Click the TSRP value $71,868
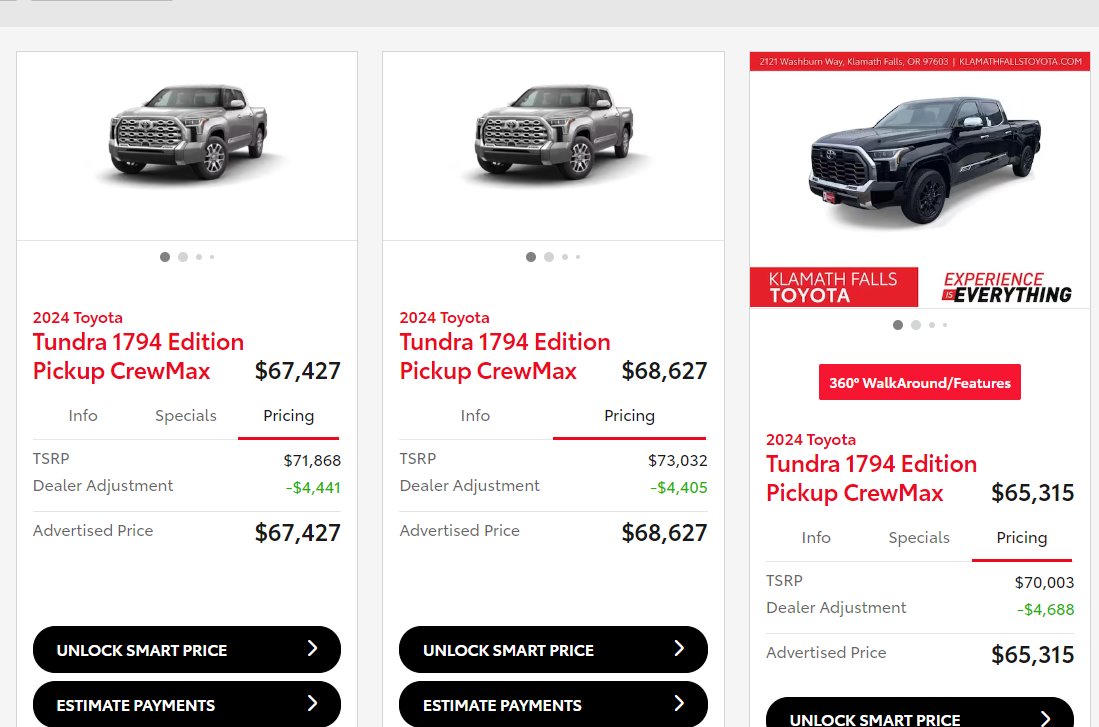Image resolution: width=1099 pixels, height=727 pixels. coord(312,461)
